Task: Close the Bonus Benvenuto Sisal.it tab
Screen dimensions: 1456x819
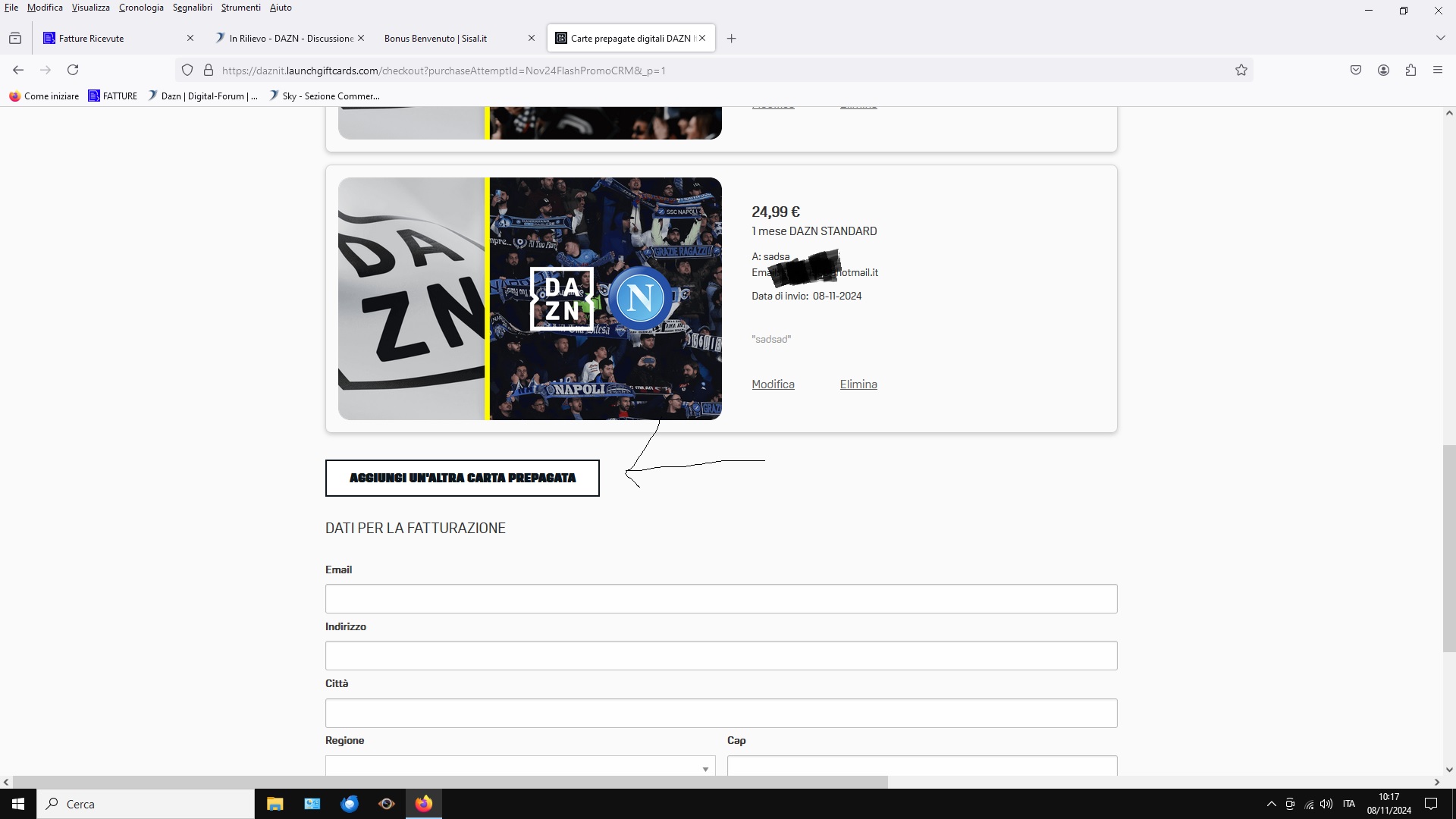Action: coord(531,38)
